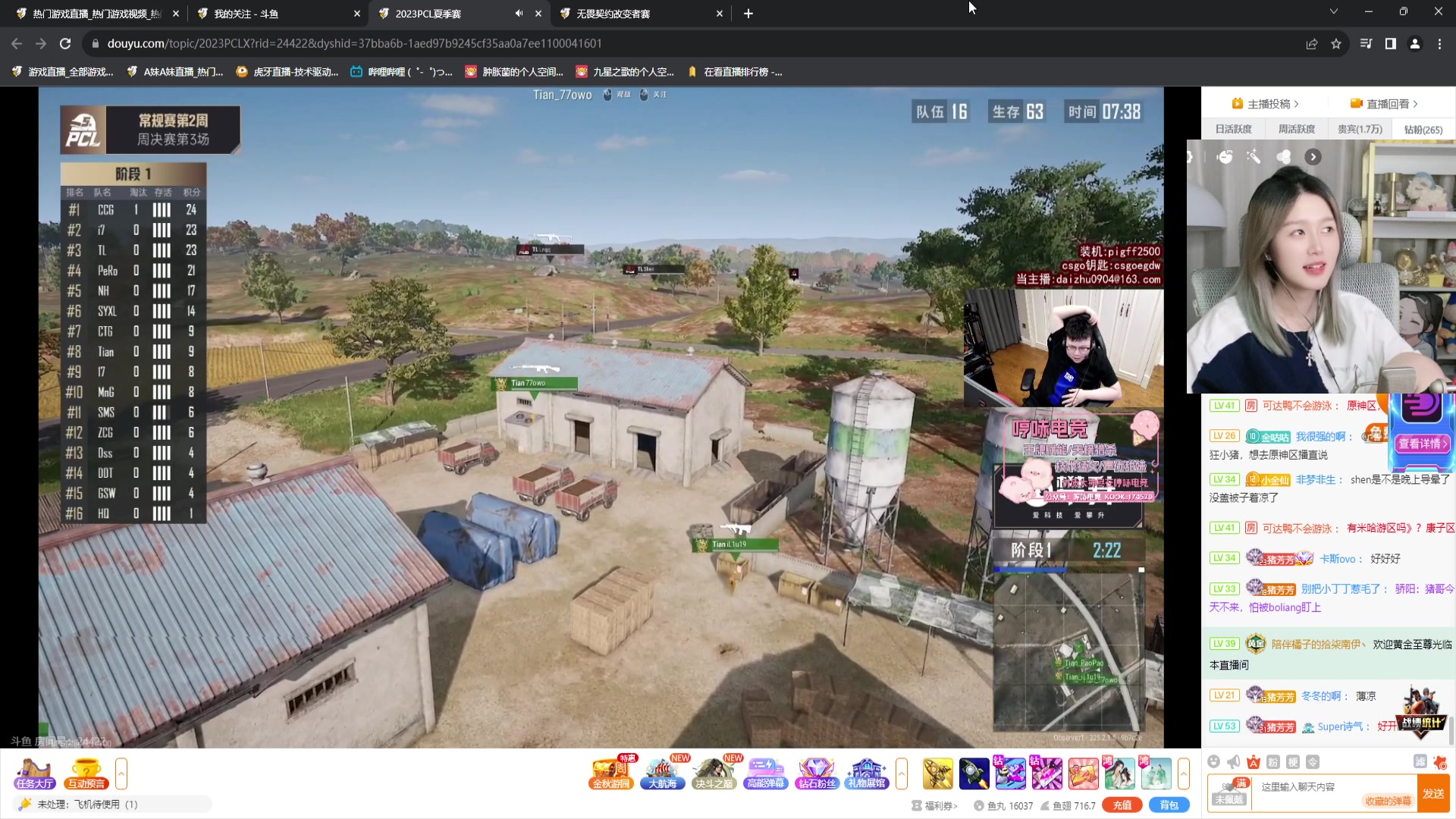This screenshot has height=819, width=1456.
Task: Open the 钻石粉丝 diamond fans icon
Action: tap(817, 773)
